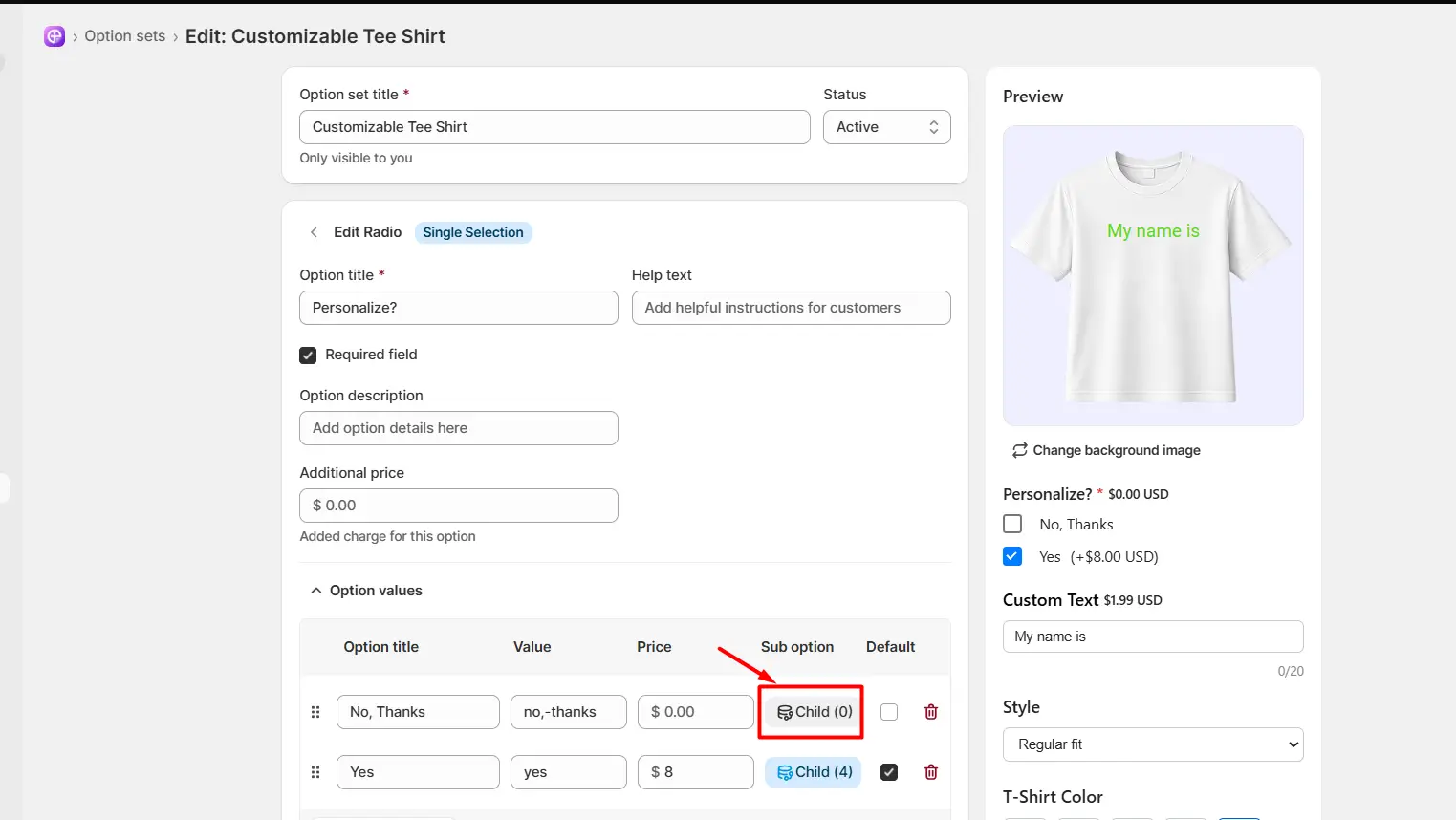This screenshot has height=820, width=1456.
Task: Click the T-shirt preview image
Action: tap(1153, 275)
